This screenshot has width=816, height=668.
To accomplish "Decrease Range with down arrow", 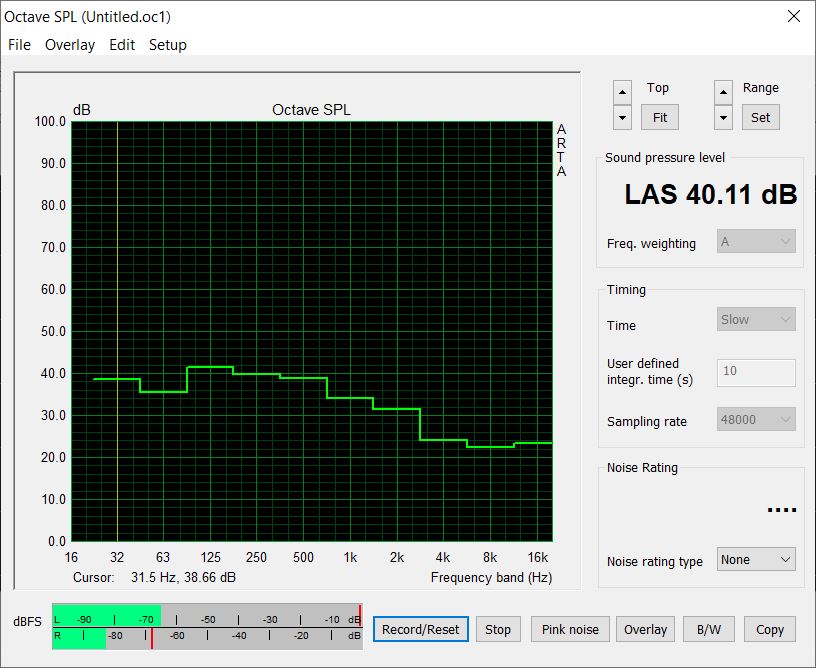I will (x=723, y=118).
